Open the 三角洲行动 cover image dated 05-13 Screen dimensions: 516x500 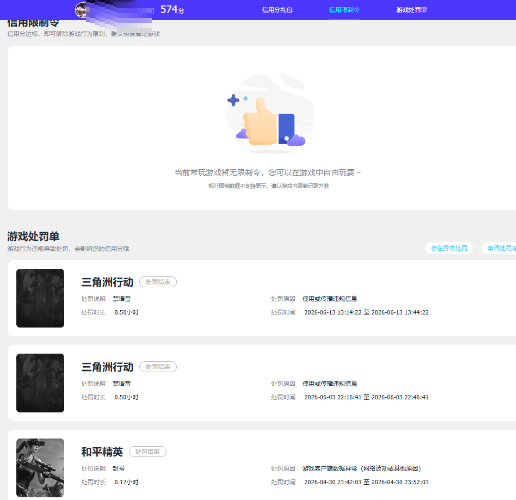(40, 298)
